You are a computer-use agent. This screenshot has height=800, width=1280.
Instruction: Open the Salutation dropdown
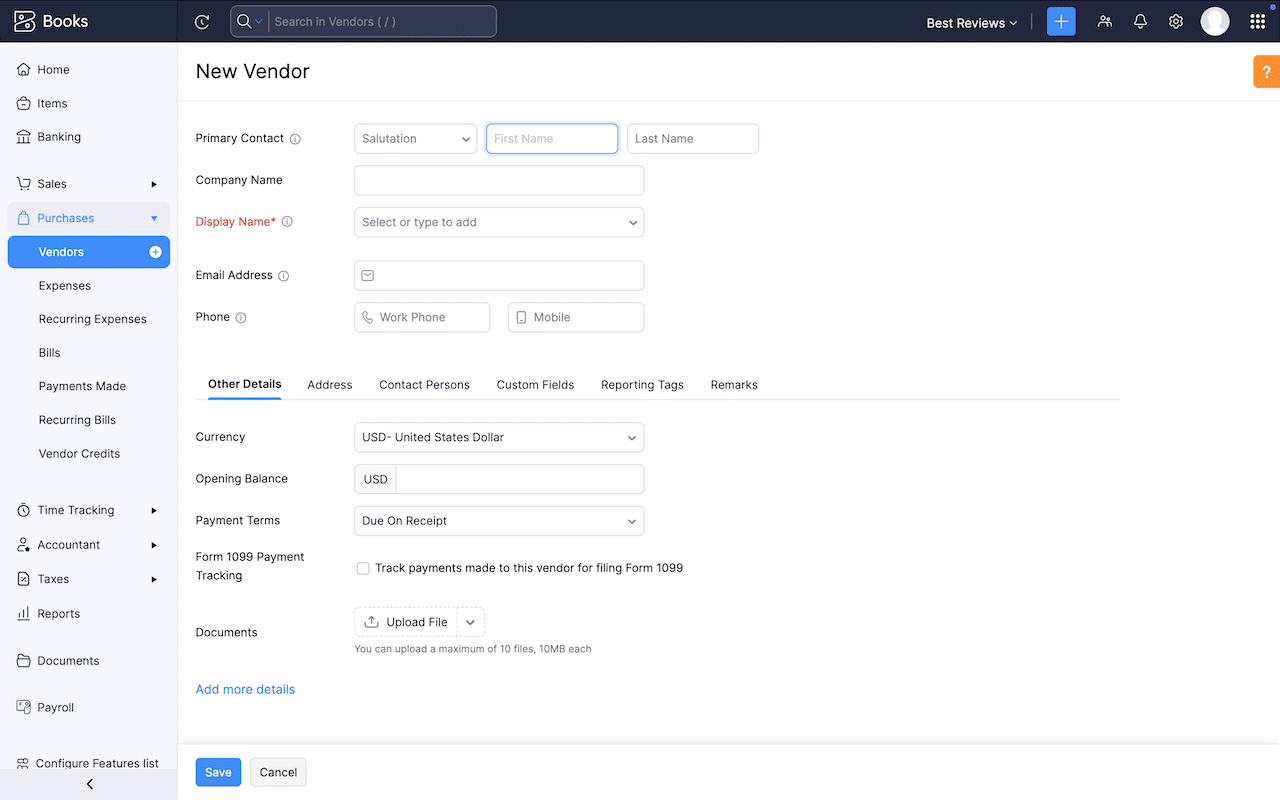pos(415,138)
